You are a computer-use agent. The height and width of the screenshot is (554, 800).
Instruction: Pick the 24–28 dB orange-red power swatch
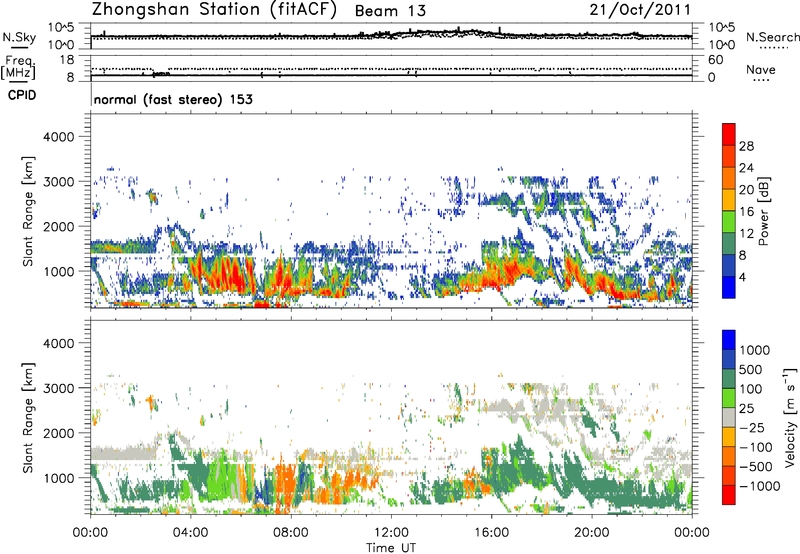(x=729, y=156)
